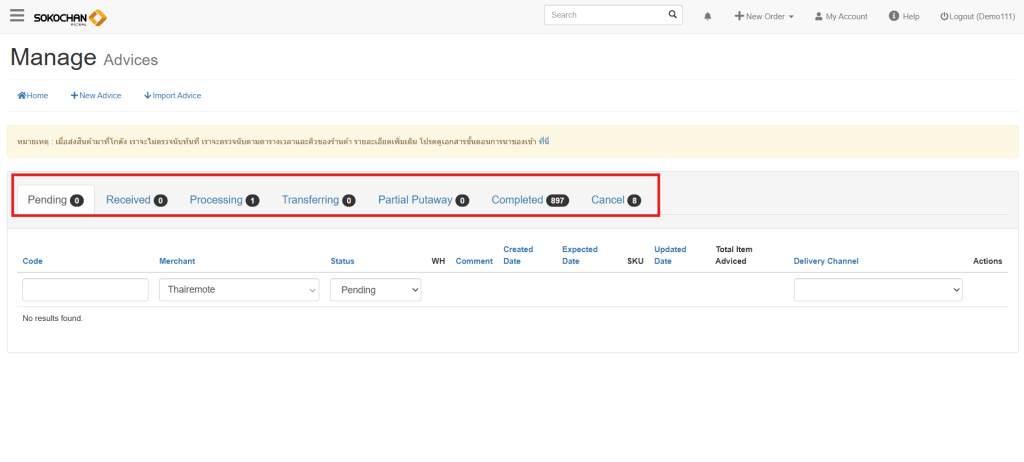Expand the Delivery Channel filter dropdown
1024x462 pixels.
877,290
